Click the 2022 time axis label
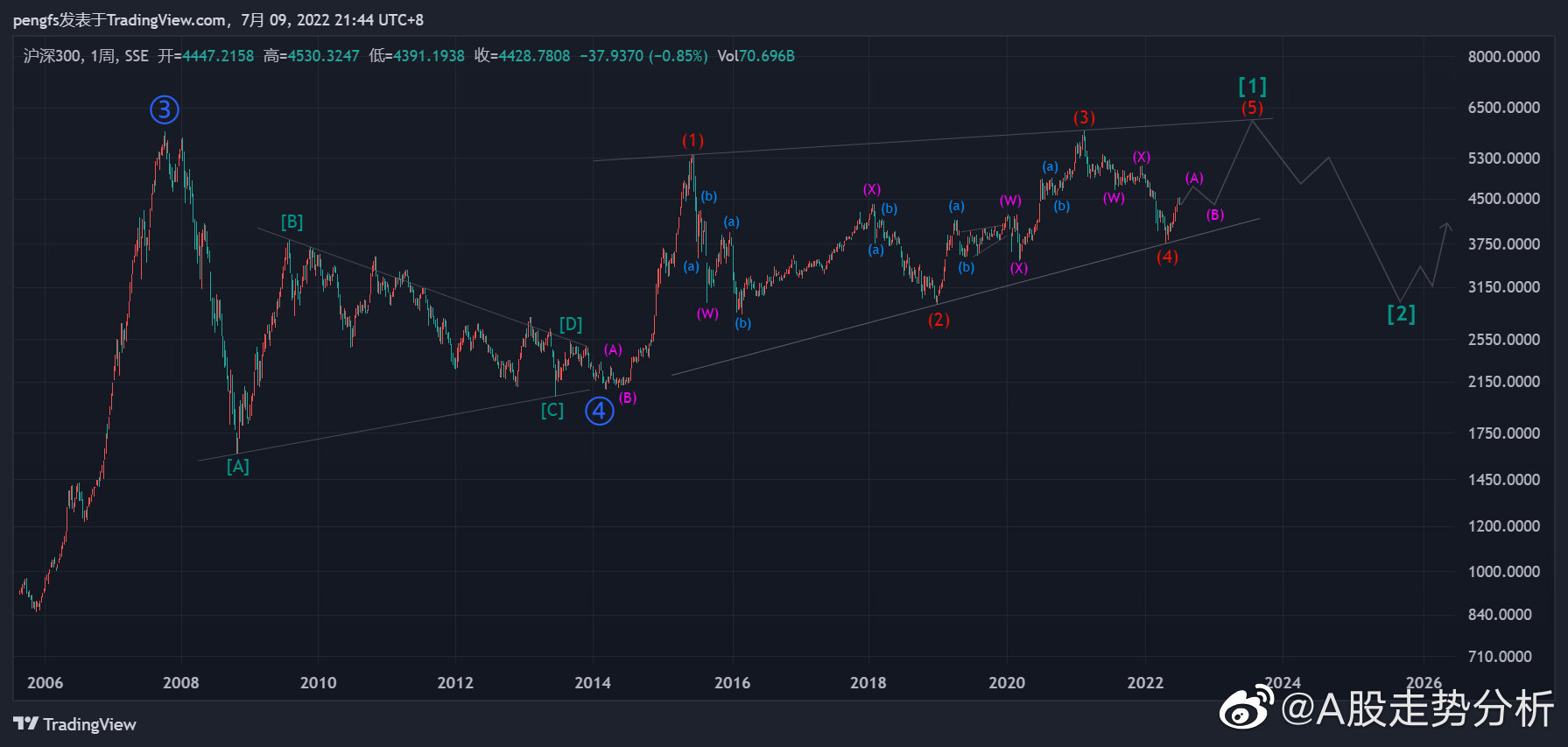 (x=1145, y=683)
